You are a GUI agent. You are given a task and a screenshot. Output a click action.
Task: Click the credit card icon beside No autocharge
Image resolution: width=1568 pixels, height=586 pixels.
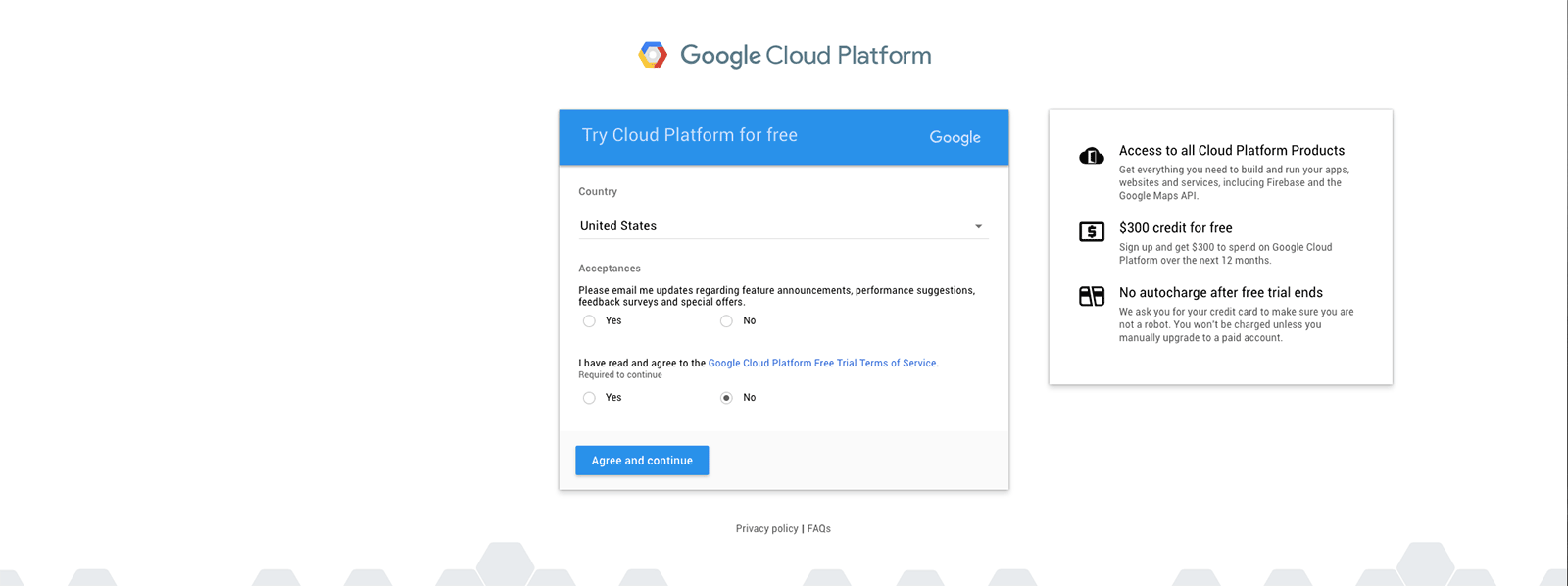tap(1091, 296)
